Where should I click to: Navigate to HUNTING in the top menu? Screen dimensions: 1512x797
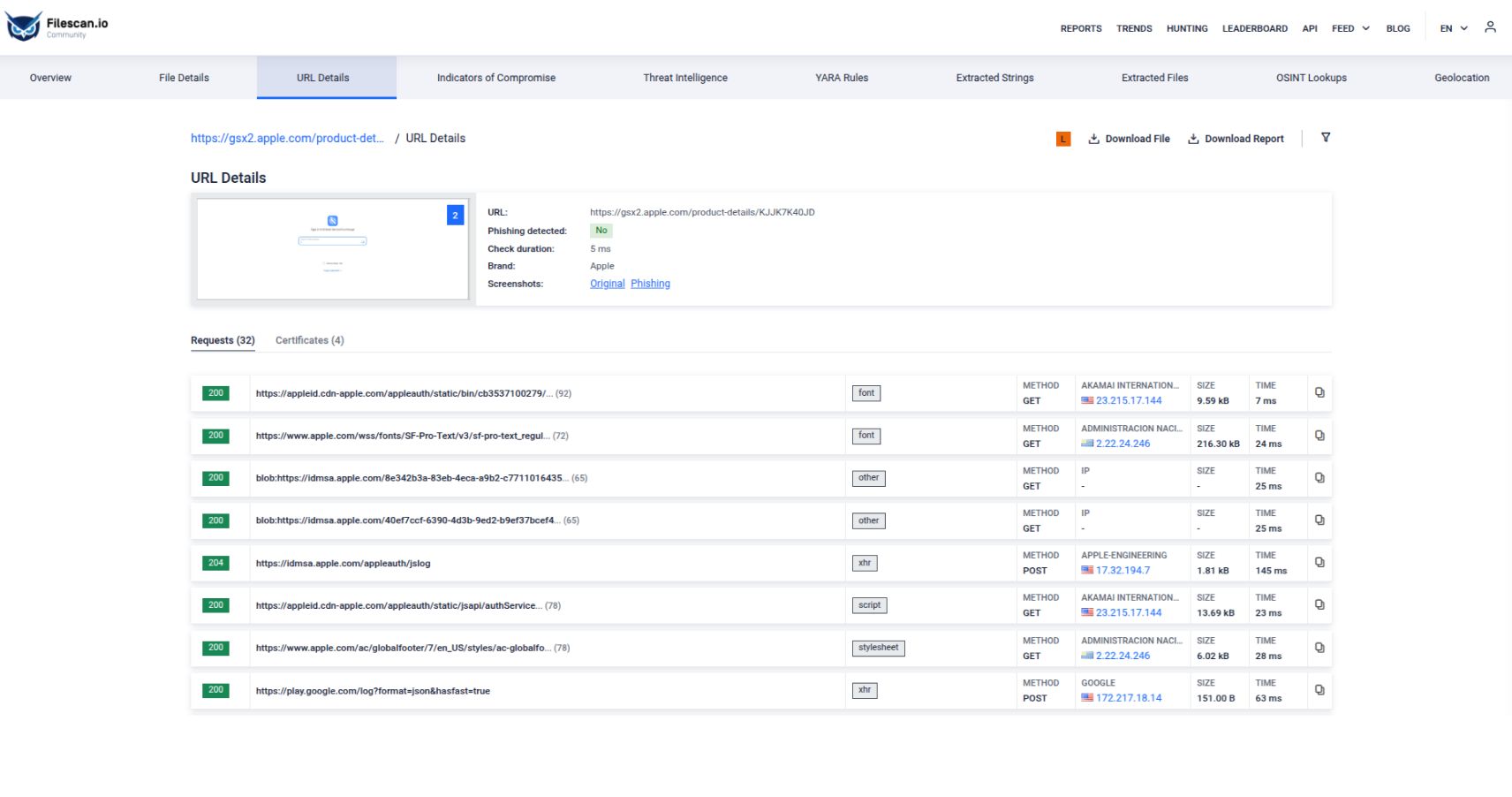tap(1187, 28)
